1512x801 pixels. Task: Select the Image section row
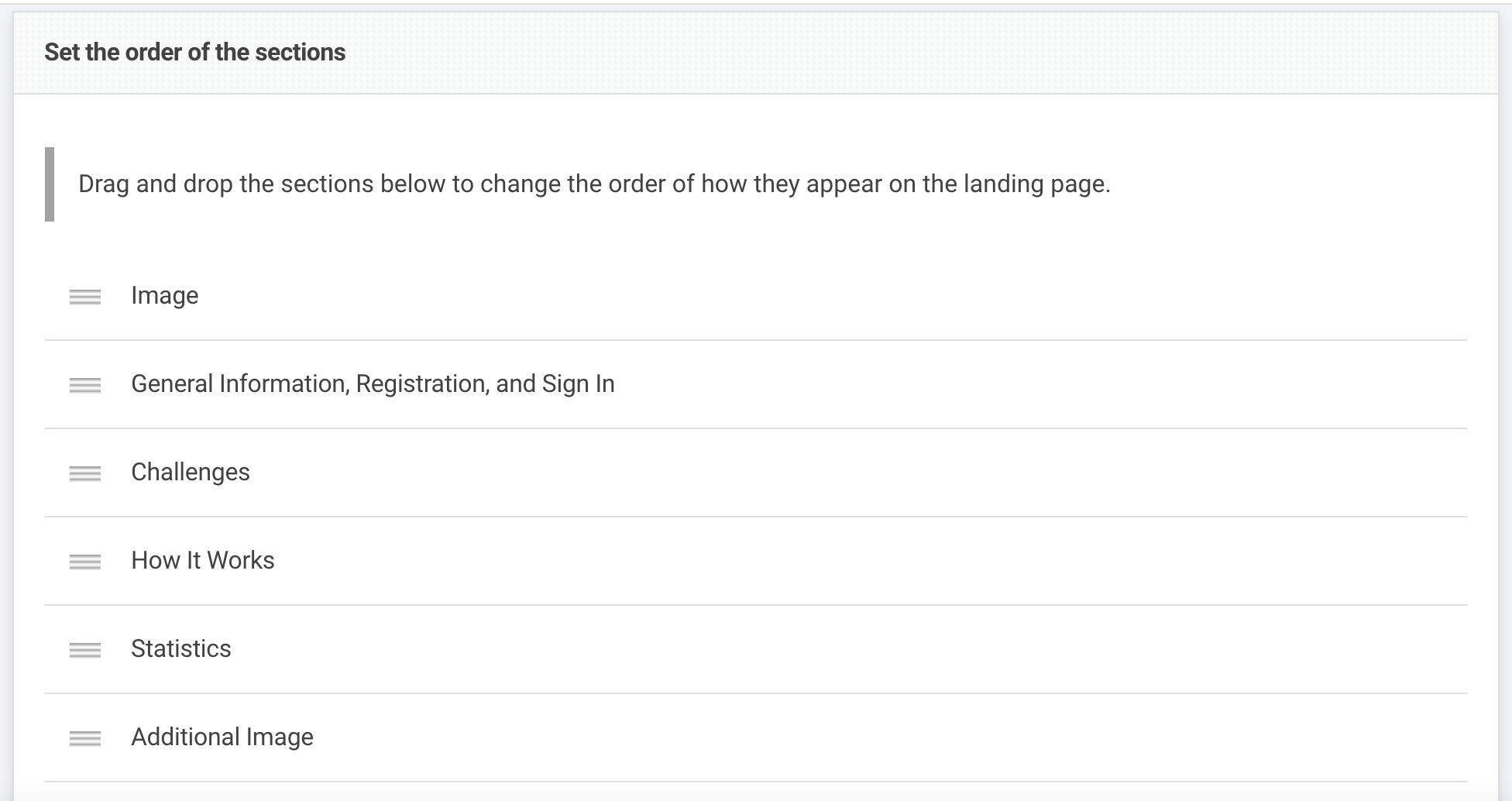click(x=165, y=296)
